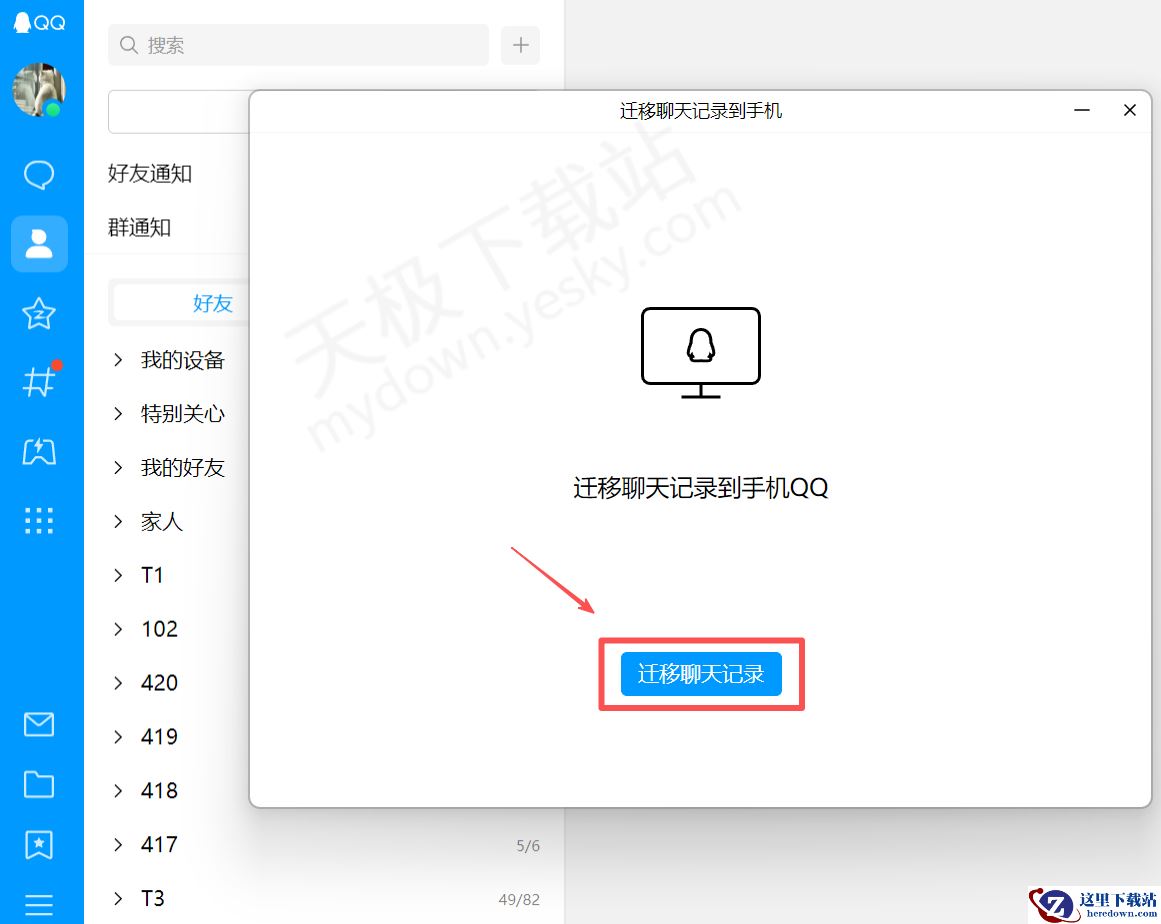
Task: Minimize the 迁移聊天记录到手机 dialog
Action: (x=1082, y=110)
